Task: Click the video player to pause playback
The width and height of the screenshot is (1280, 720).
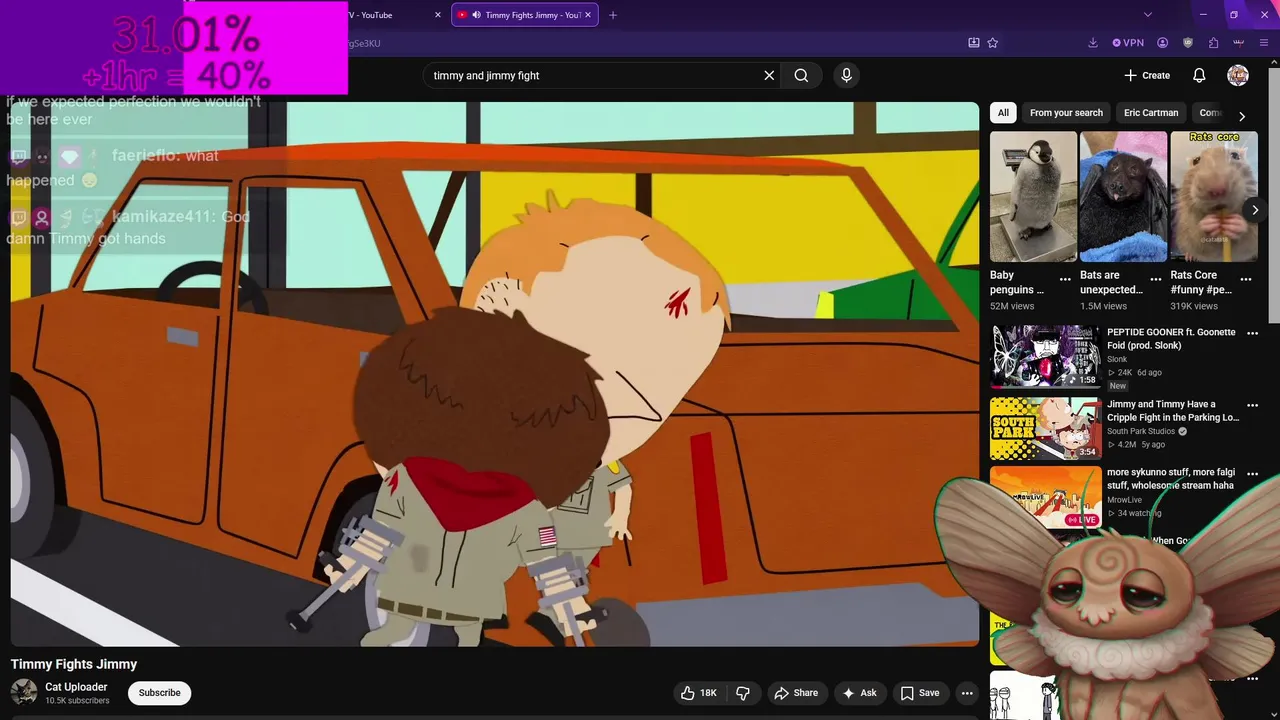Action: click(x=495, y=374)
